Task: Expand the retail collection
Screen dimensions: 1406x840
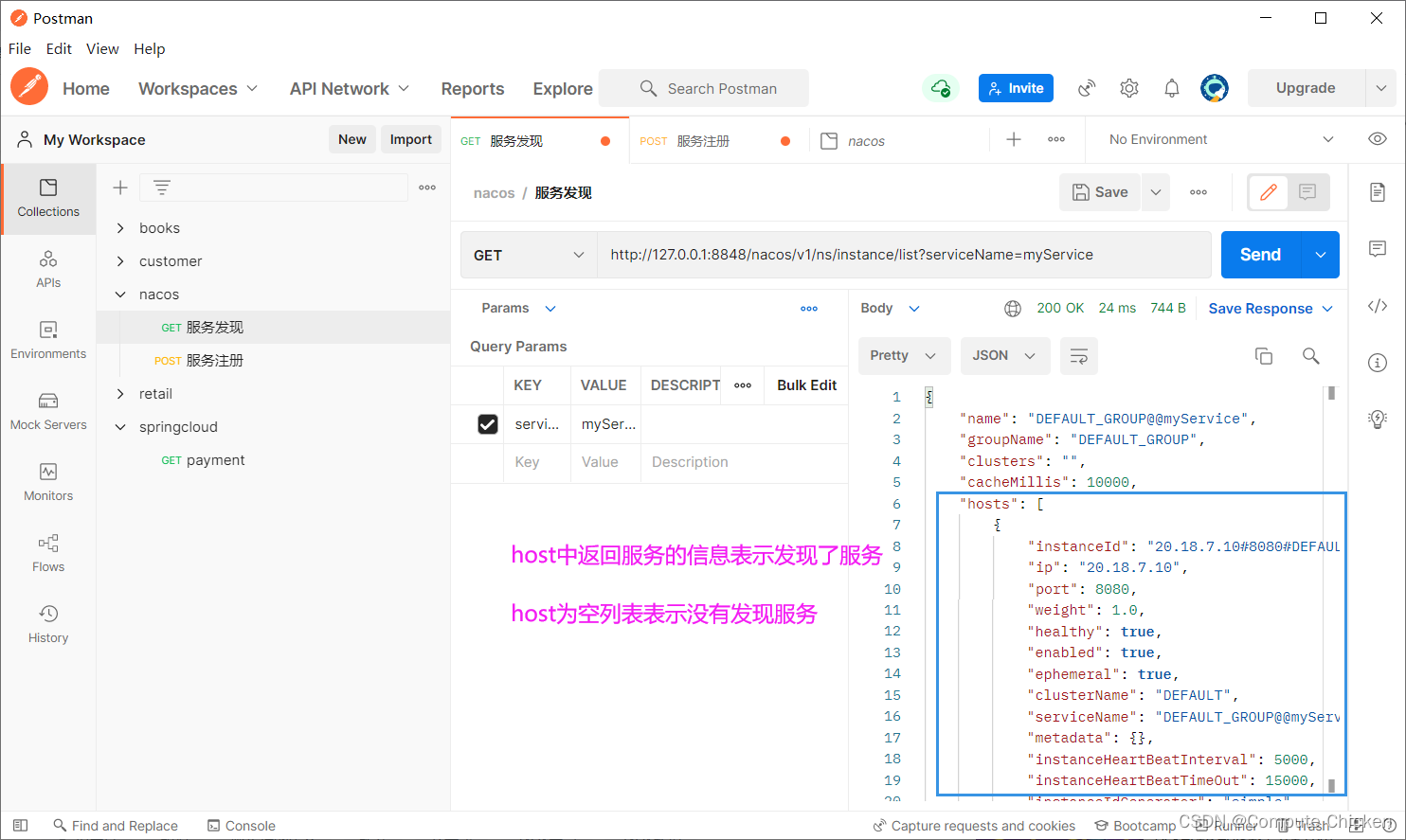Action: coord(120,394)
